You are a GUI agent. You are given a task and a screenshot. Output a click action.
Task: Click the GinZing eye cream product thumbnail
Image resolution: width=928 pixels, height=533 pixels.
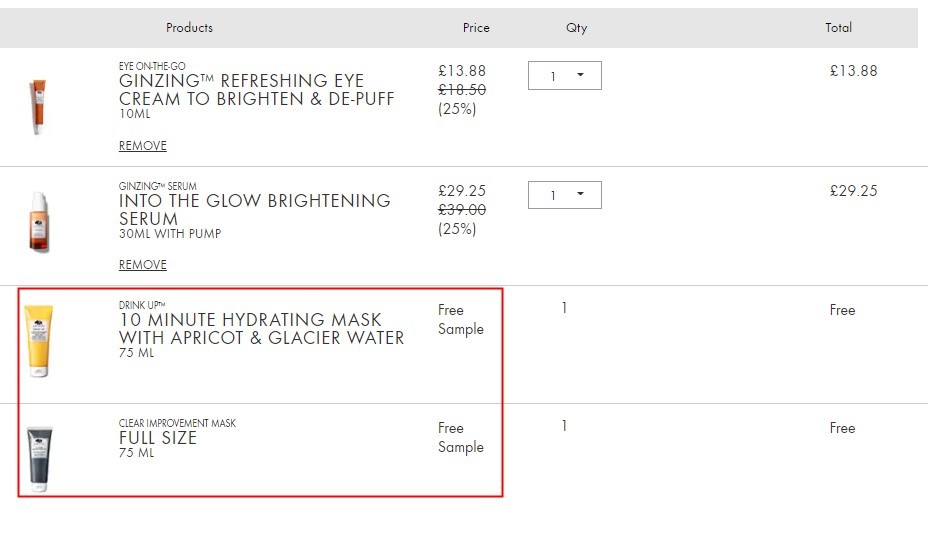pos(38,107)
